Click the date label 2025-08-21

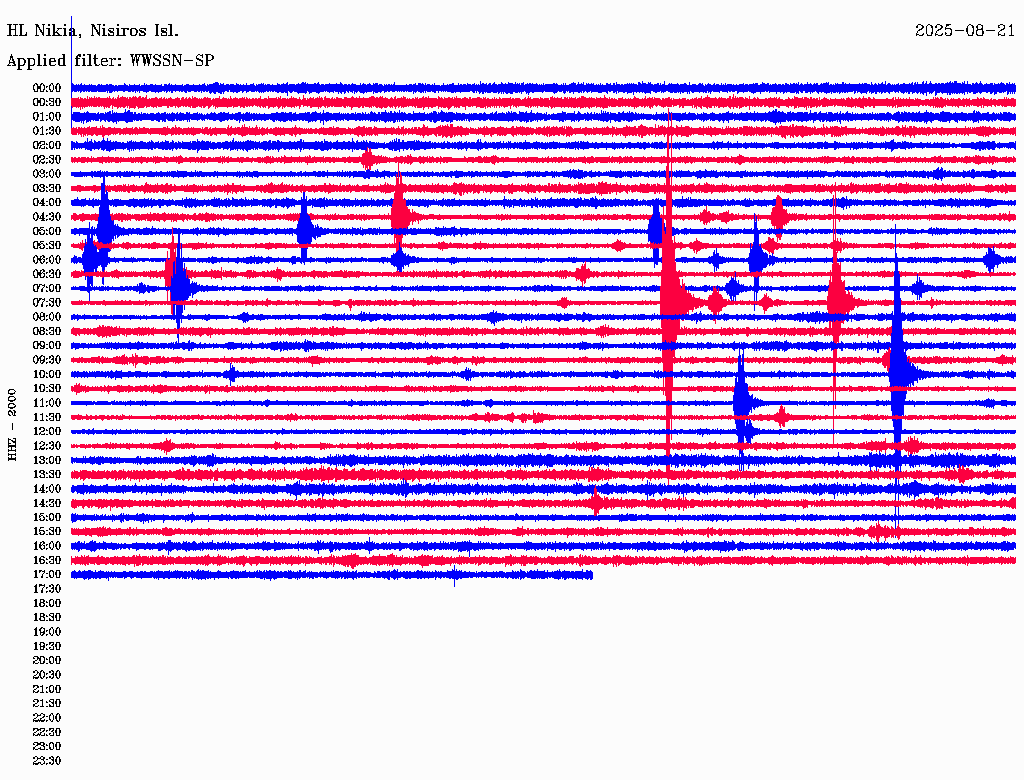965,31
